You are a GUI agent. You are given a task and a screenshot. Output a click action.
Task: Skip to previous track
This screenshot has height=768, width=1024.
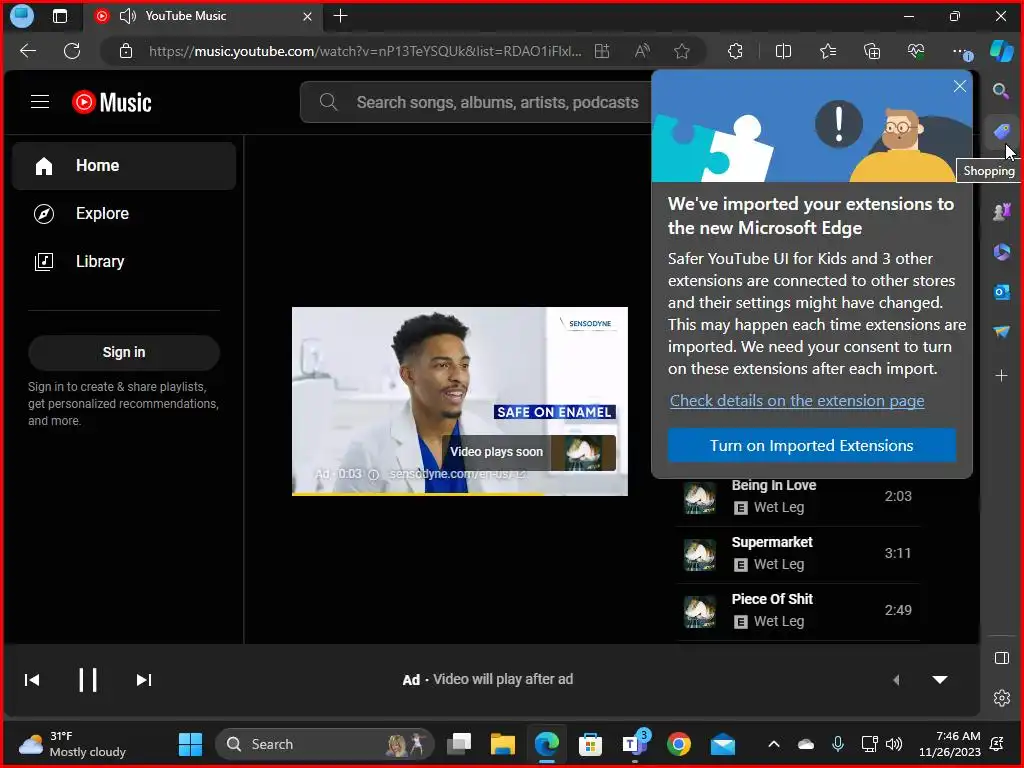(x=32, y=680)
